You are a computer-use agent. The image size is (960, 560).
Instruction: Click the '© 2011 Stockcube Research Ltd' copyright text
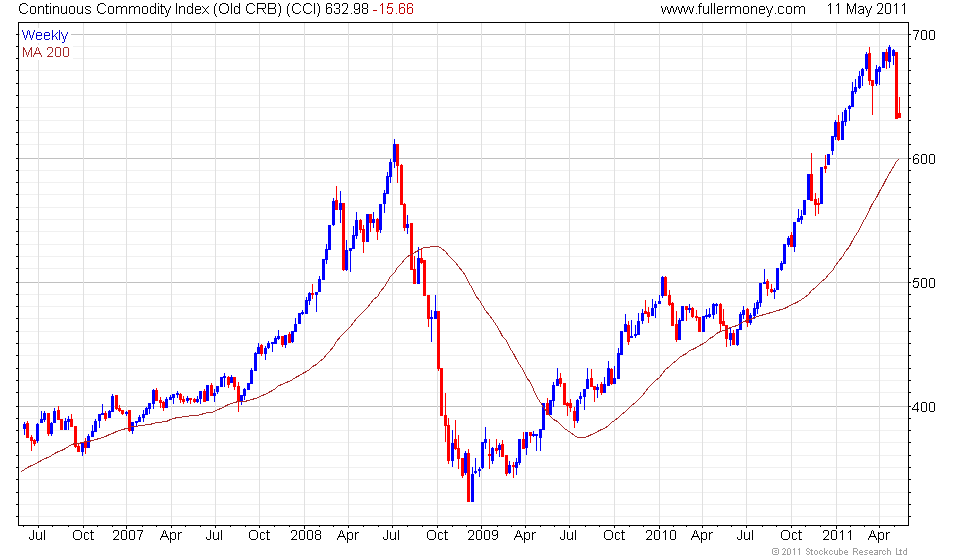pyautogui.click(x=839, y=552)
